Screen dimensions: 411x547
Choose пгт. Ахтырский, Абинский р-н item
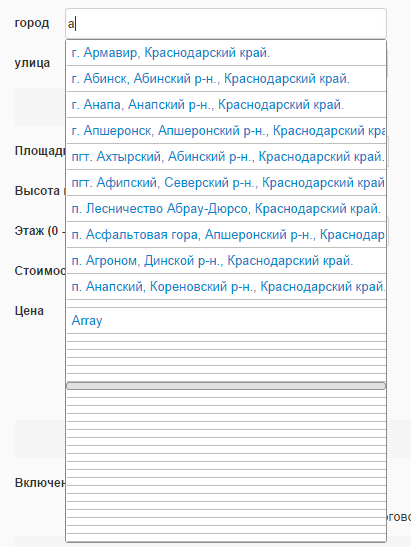(x=226, y=157)
